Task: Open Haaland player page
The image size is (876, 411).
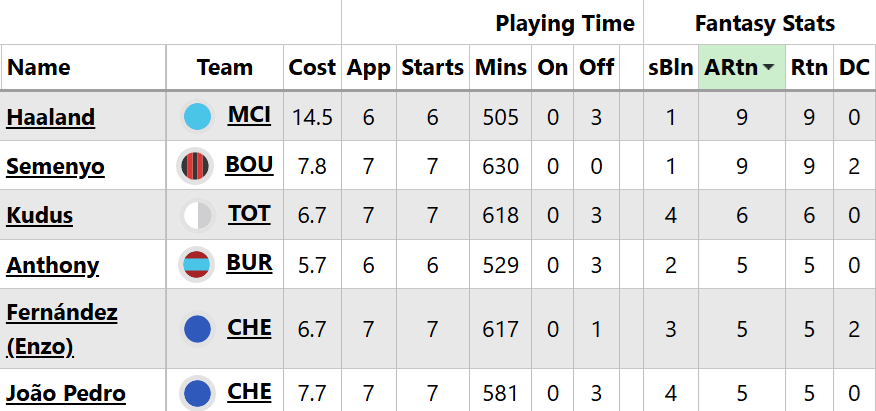Action: coord(50,118)
